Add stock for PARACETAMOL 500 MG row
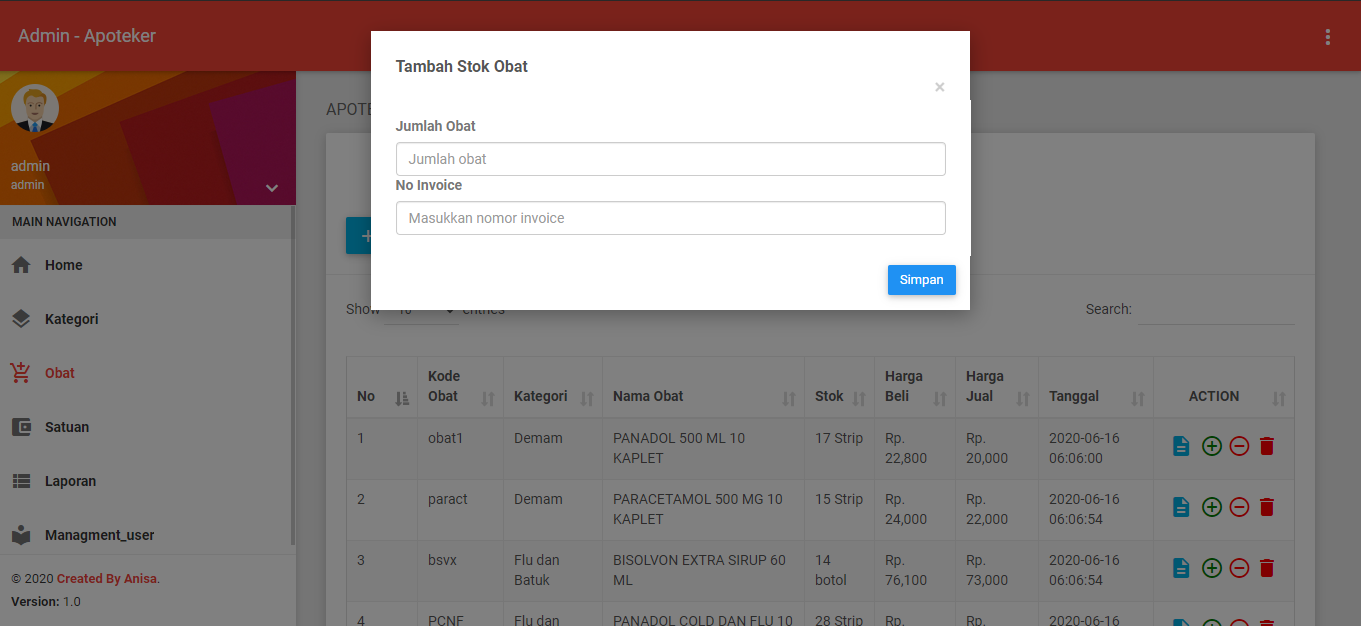Image resolution: width=1361 pixels, height=626 pixels. (x=1212, y=507)
